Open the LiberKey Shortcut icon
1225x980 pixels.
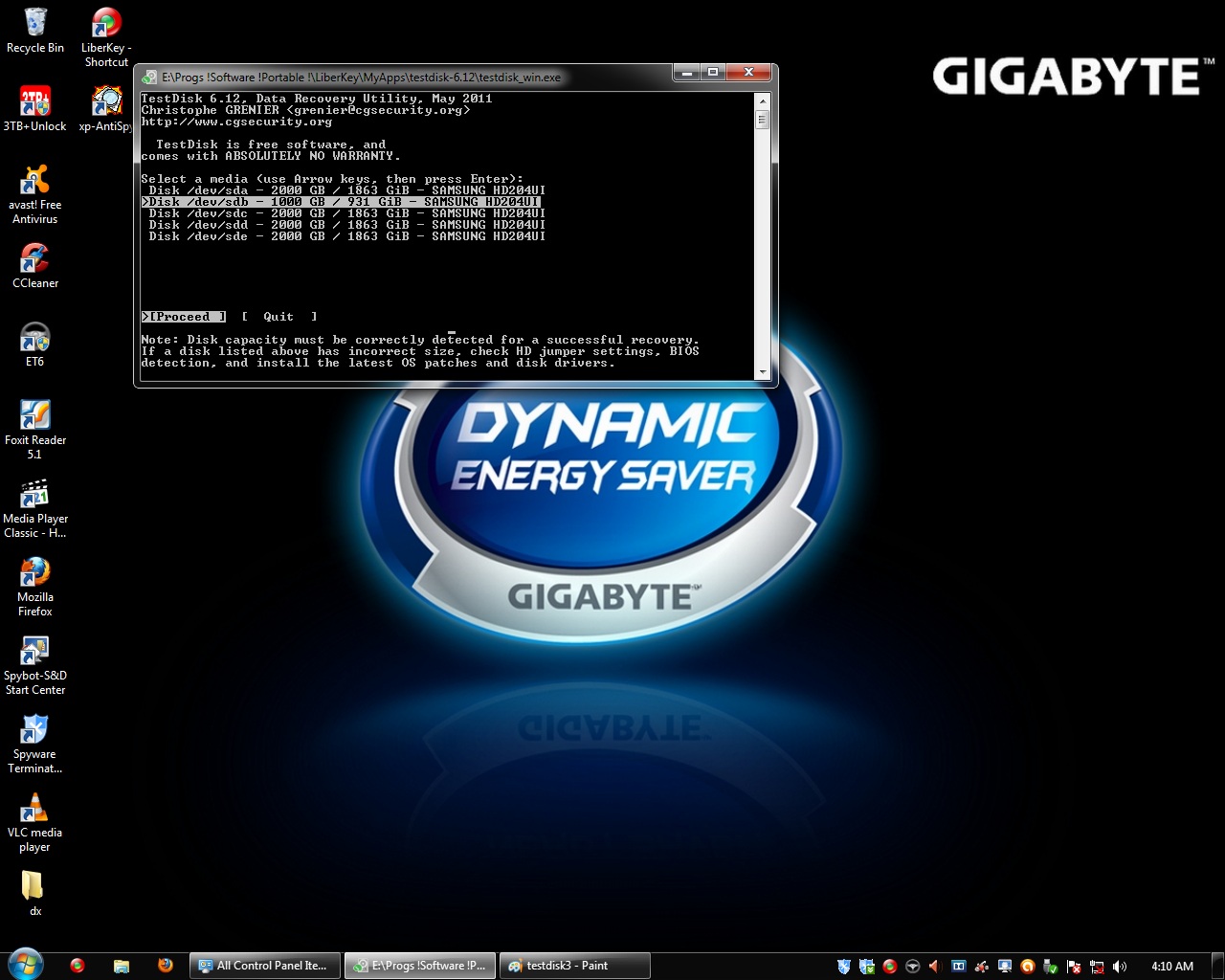[x=106, y=37]
